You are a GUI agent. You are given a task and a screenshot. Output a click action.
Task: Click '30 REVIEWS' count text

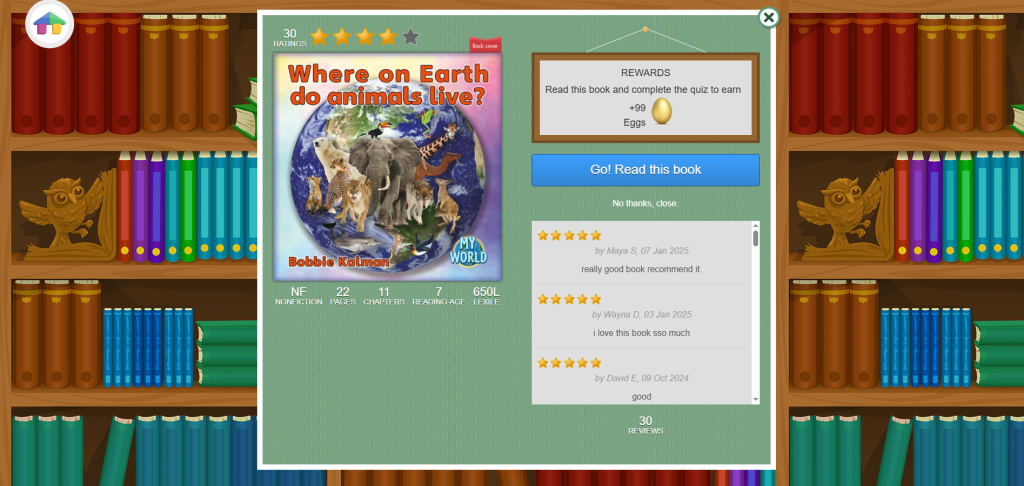[645, 425]
